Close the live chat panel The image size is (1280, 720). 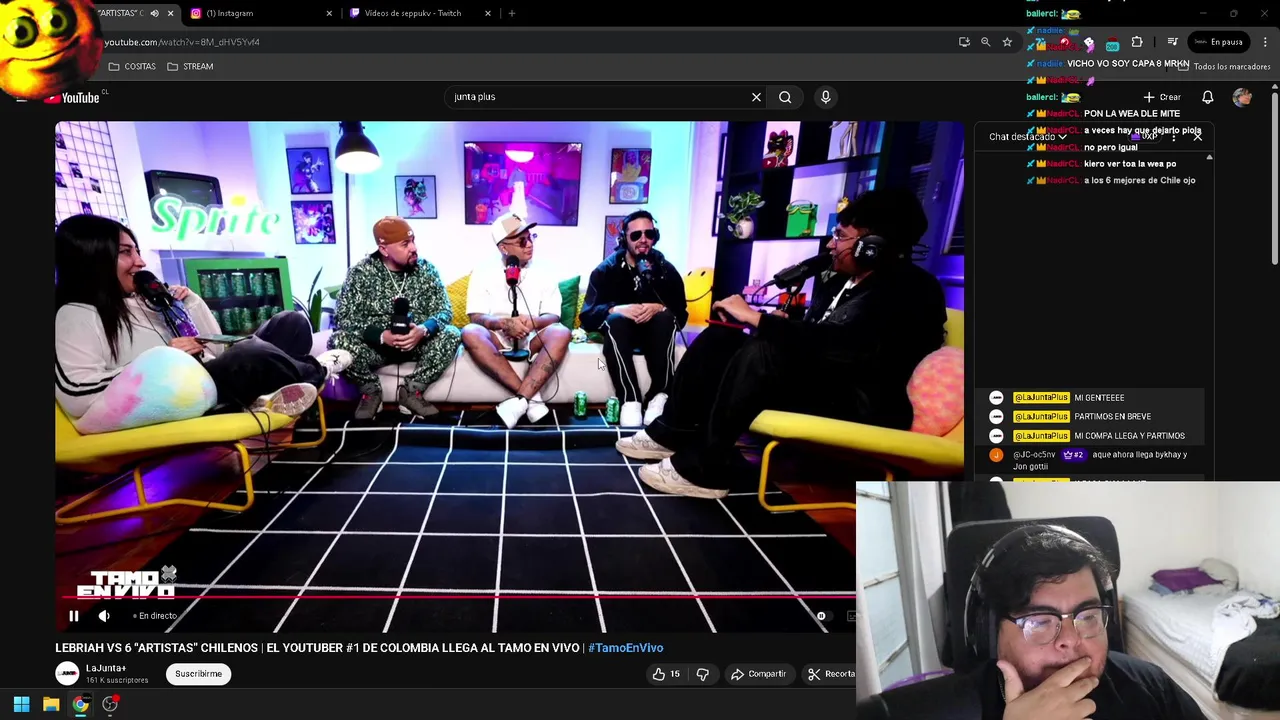point(1197,135)
